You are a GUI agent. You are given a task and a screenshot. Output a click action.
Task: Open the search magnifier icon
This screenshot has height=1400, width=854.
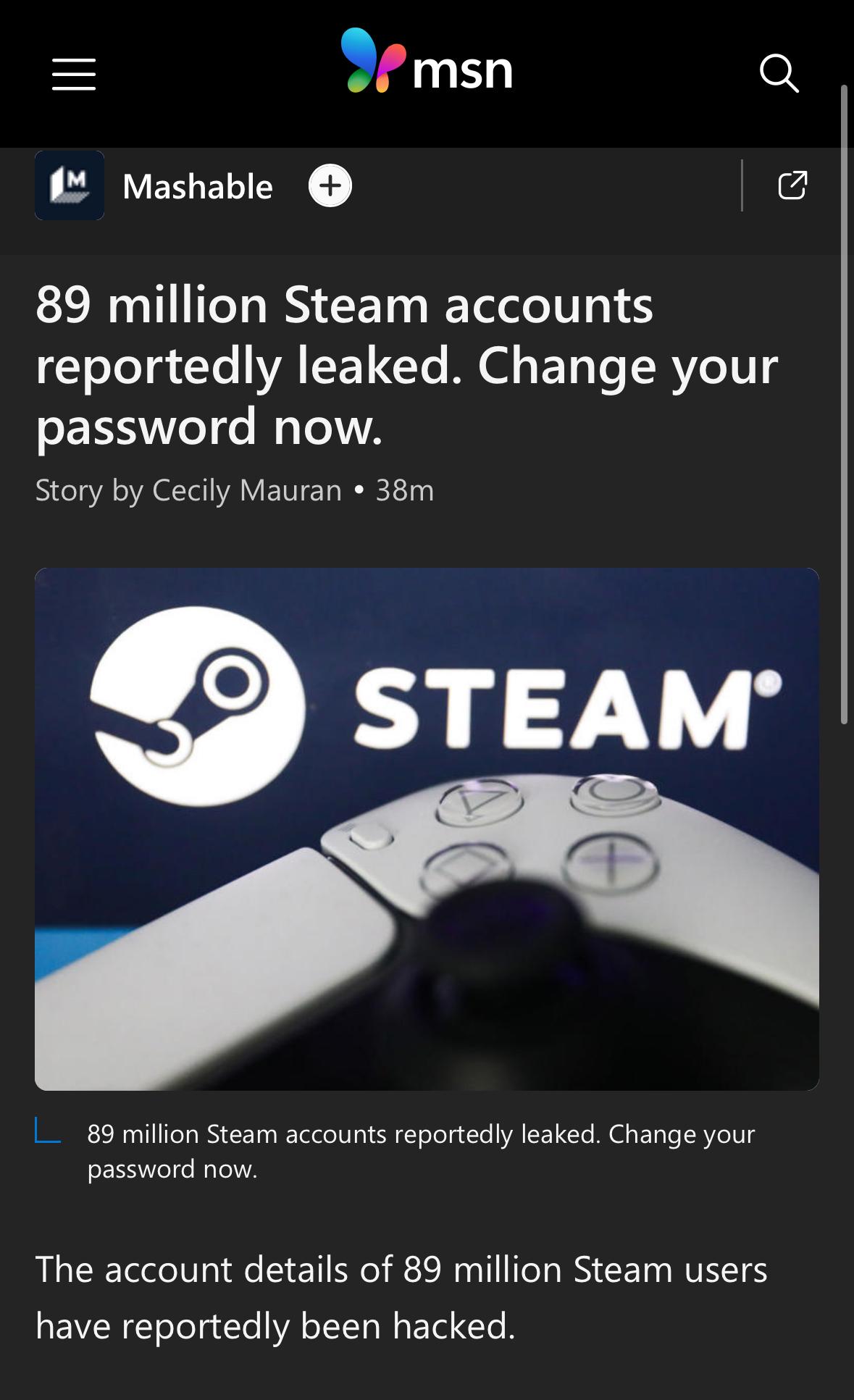(779, 73)
